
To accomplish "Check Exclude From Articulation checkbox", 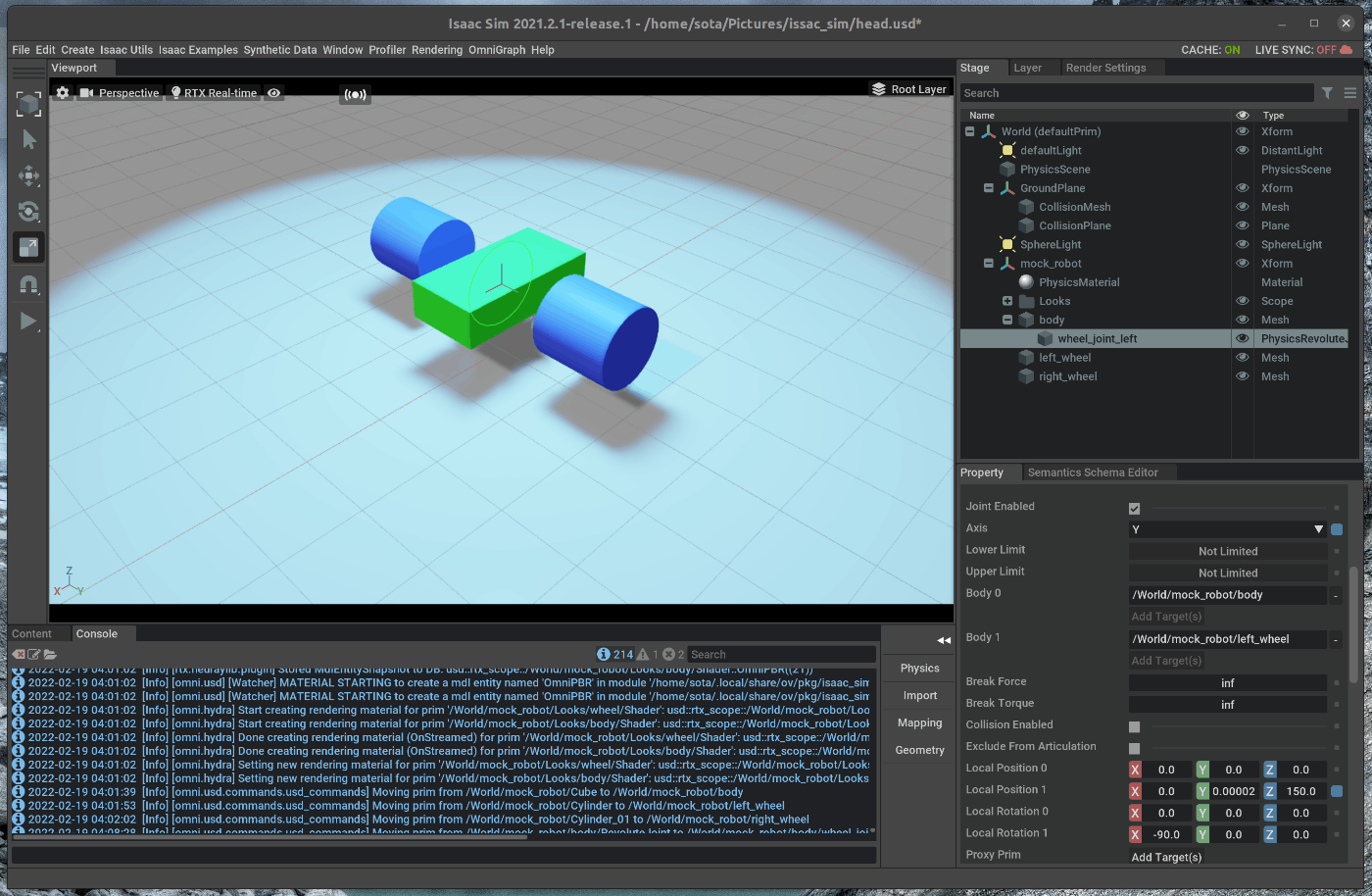I will pyautogui.click(x=1135, y=748).
